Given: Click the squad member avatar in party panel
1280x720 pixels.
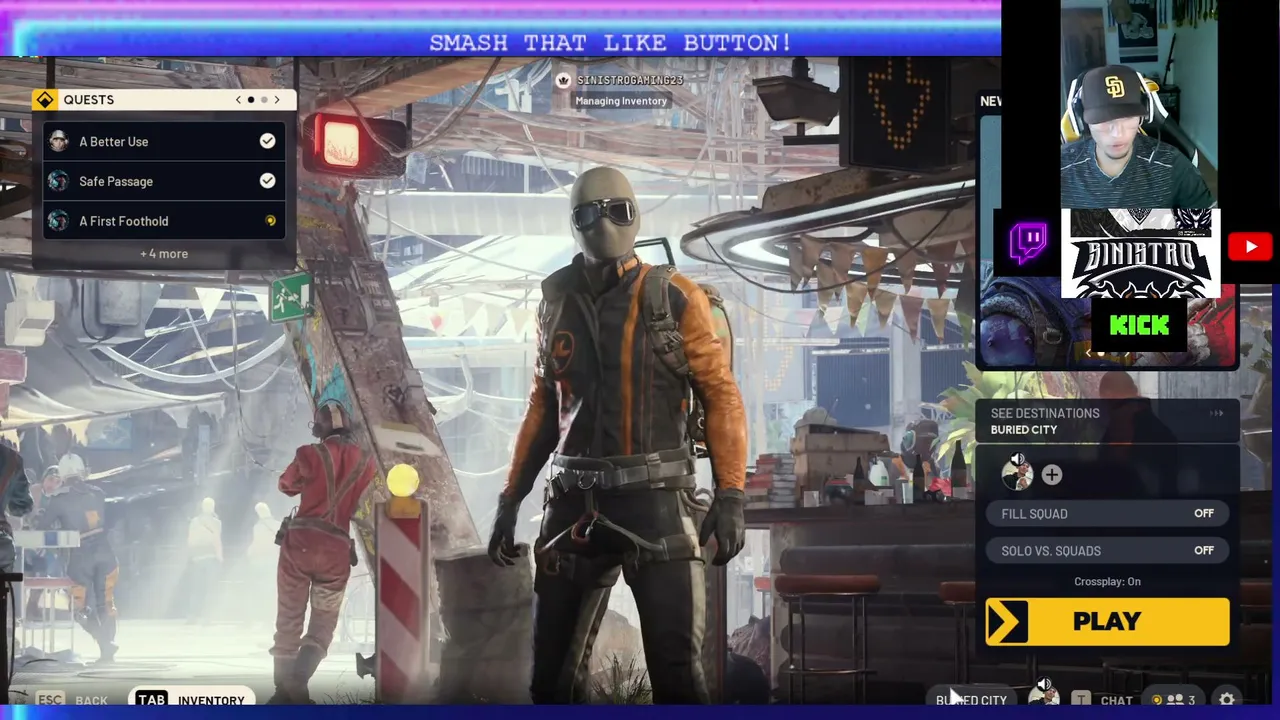Looking at the screenshot, I should coord(1017,474).
